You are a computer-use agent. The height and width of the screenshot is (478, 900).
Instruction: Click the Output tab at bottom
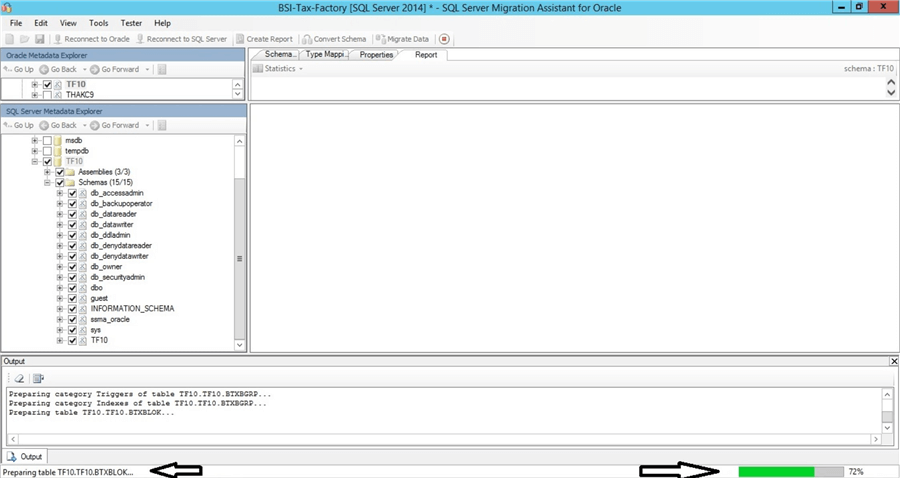(25, 457)
